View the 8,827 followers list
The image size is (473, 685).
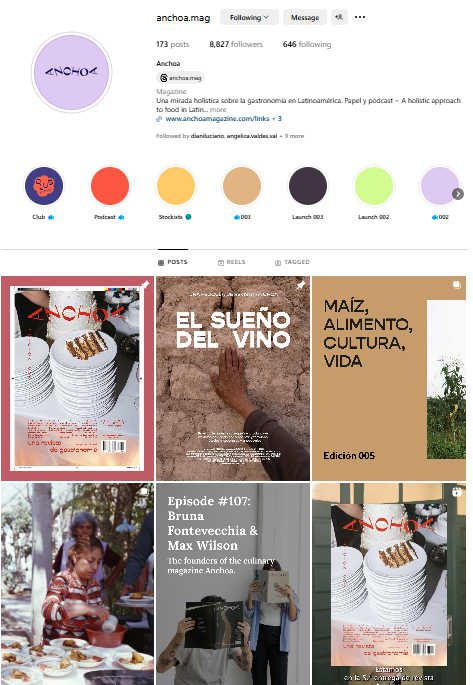tap(236, 44)
